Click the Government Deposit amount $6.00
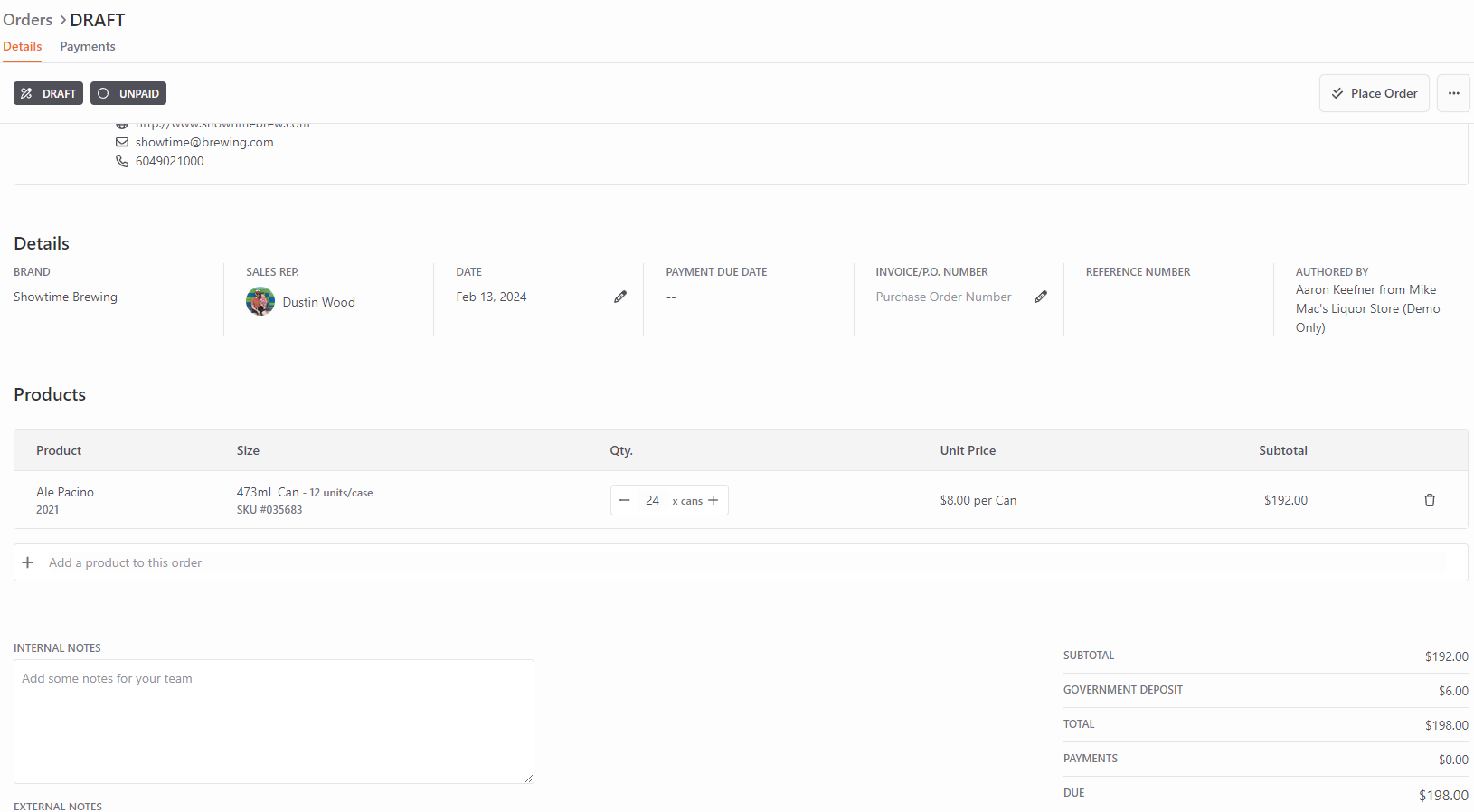1474x812 pixels. point(1453,691)
